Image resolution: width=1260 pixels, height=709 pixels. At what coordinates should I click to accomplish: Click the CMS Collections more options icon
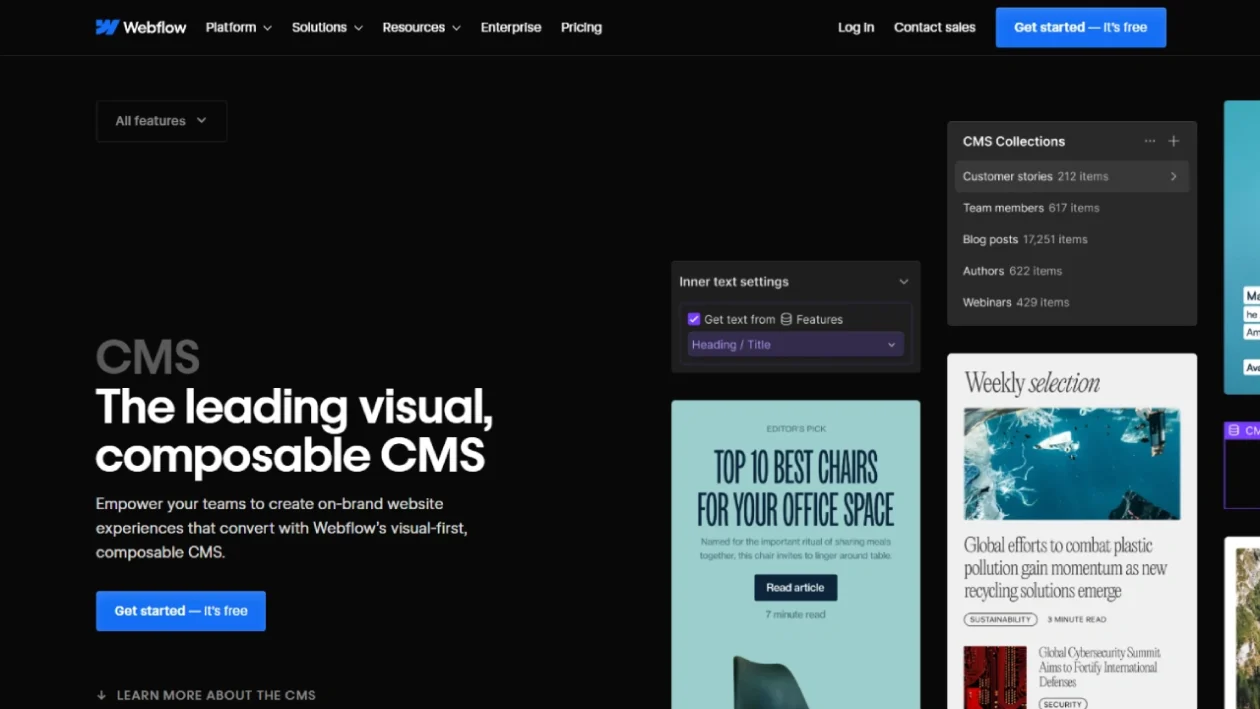click(1150, 141)
